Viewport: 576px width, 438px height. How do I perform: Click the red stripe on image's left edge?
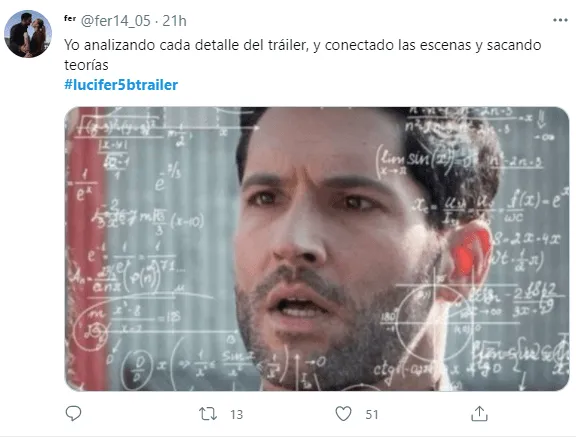tap(86, 250)
